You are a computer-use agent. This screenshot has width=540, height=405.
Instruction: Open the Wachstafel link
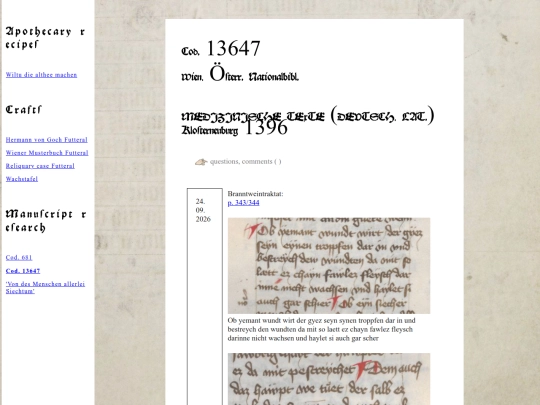pos(22,179)
